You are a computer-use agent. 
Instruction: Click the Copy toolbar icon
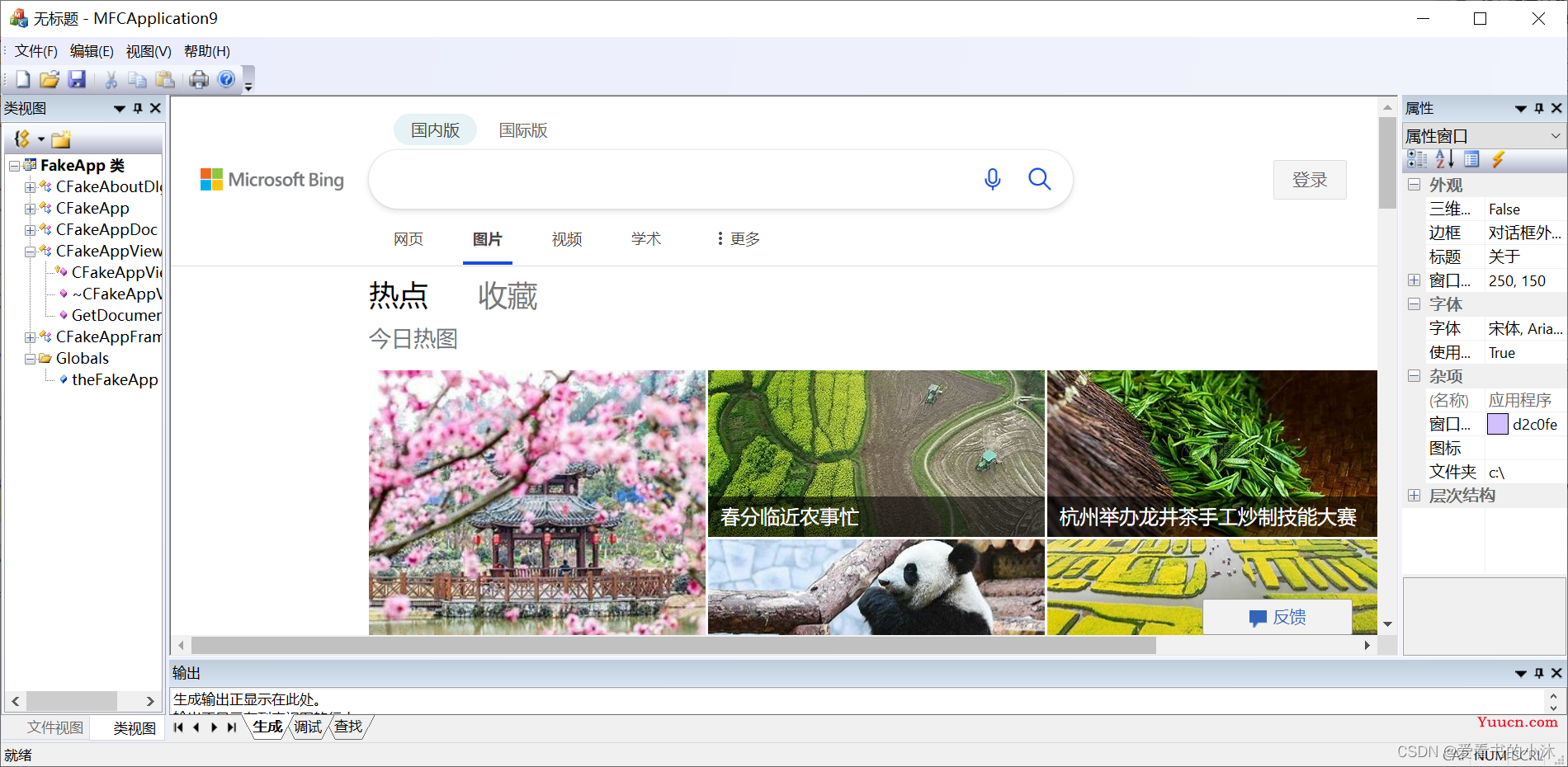[138, 79]
